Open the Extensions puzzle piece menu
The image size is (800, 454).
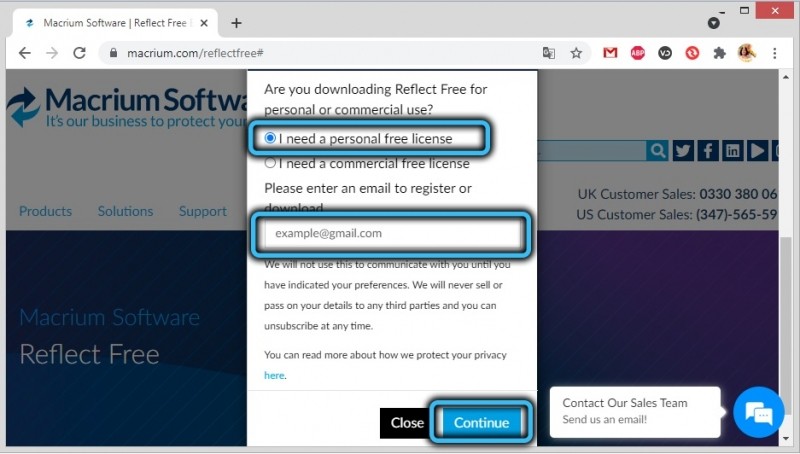719,53
